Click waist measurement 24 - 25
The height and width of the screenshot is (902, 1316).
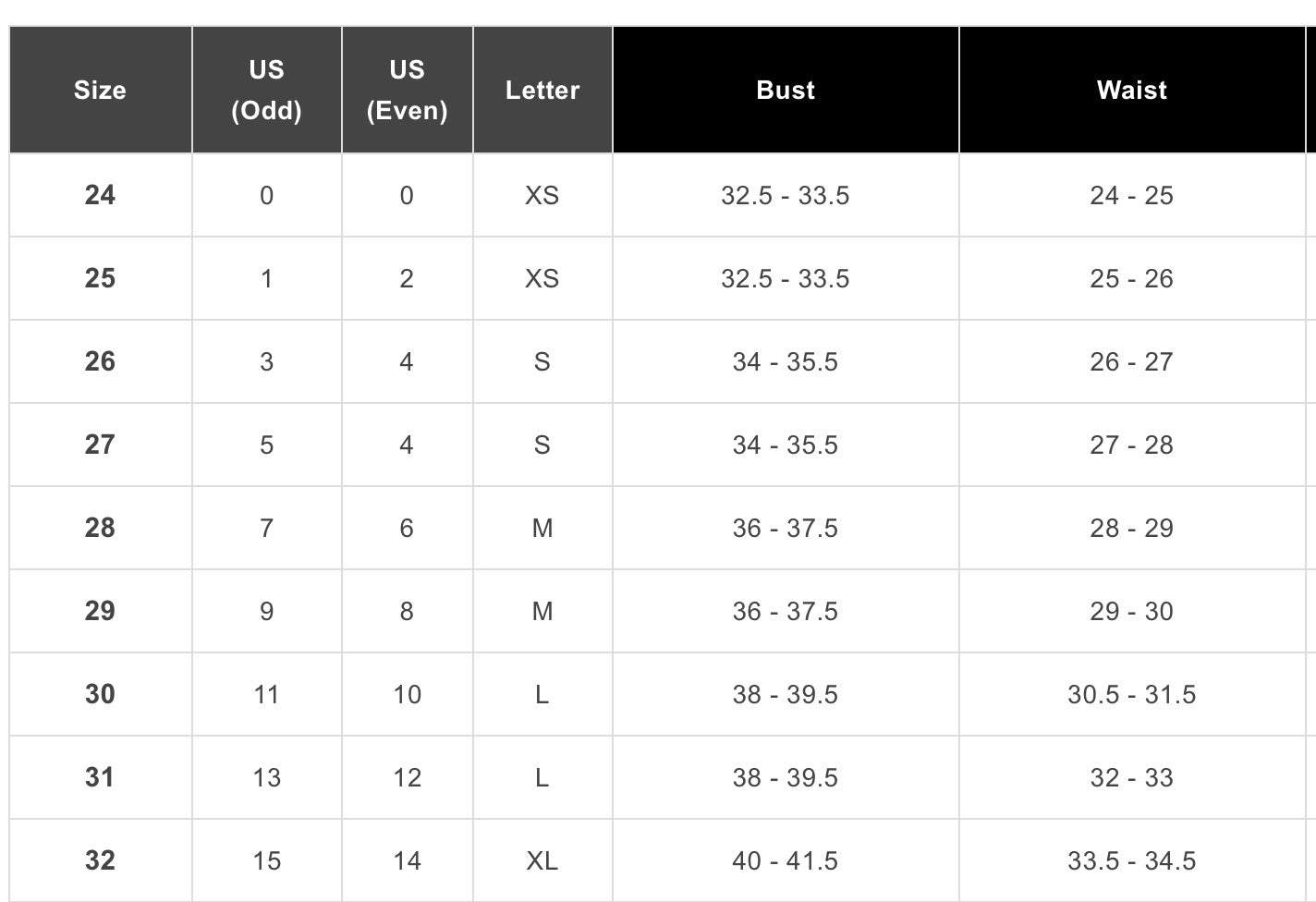1131,195
